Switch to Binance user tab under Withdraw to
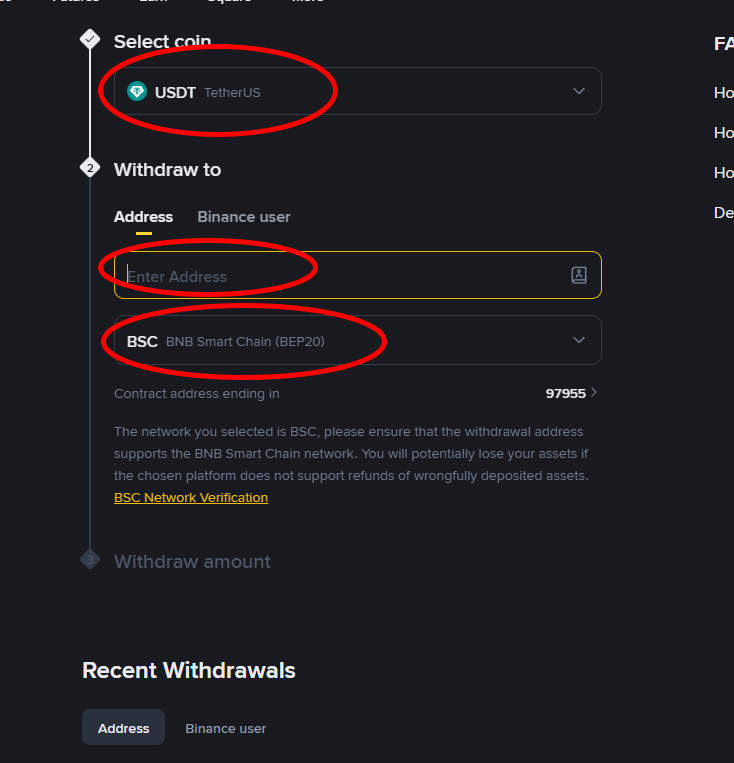The image size is (734, 763). [x=244, y=217]
